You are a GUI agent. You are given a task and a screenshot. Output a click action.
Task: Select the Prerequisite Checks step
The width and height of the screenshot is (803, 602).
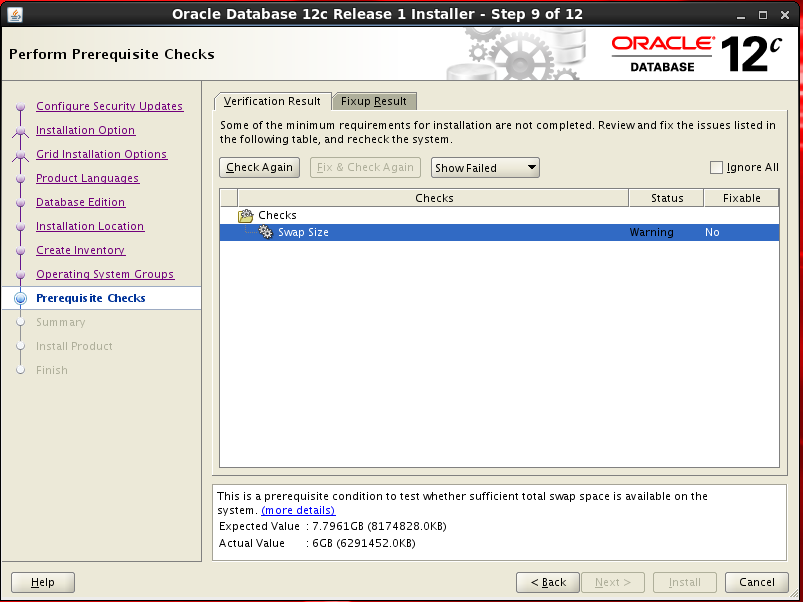click(x=91, y=298)
